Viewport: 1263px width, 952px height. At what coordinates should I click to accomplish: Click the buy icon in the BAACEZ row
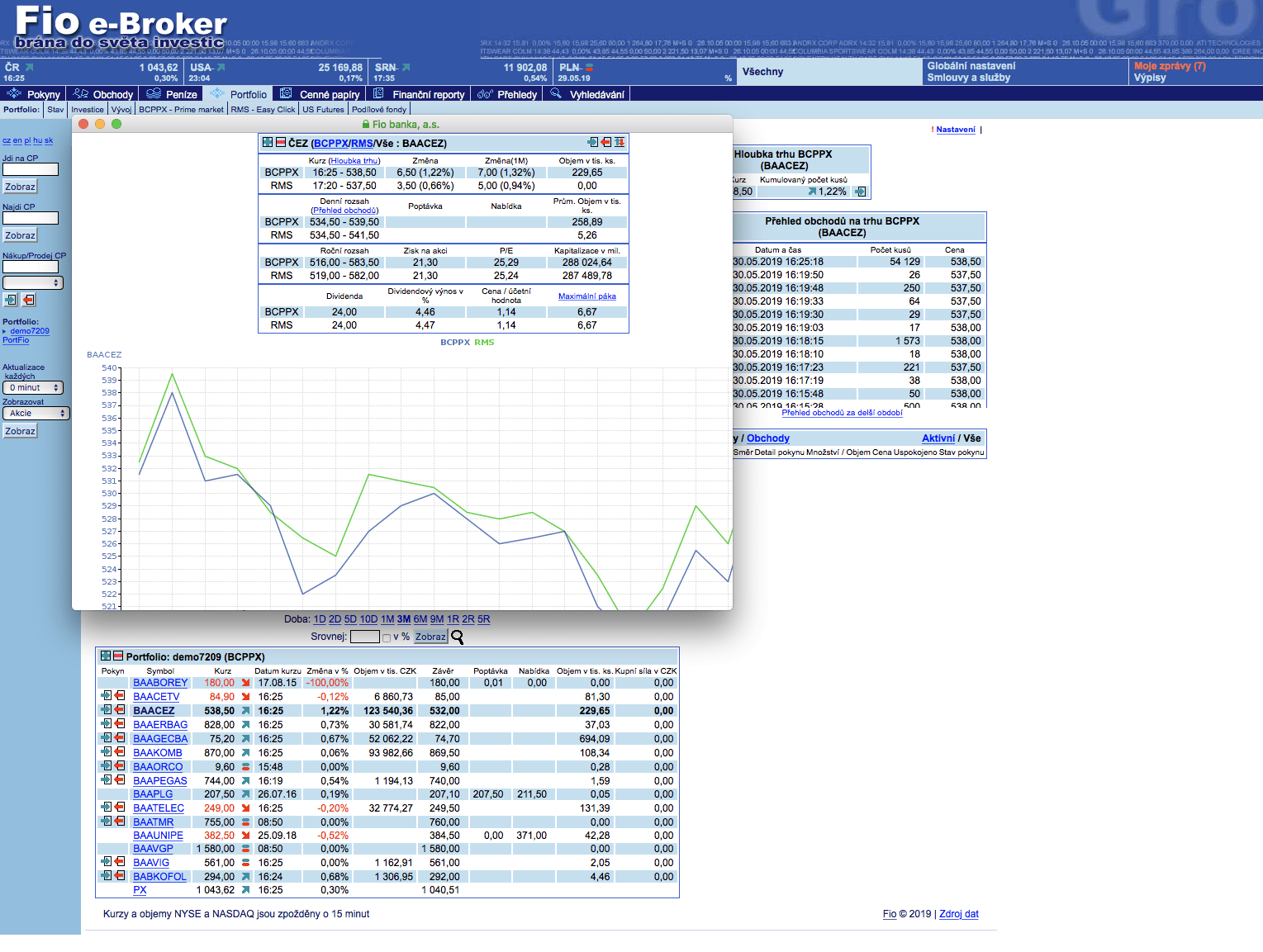pos(106,710)
